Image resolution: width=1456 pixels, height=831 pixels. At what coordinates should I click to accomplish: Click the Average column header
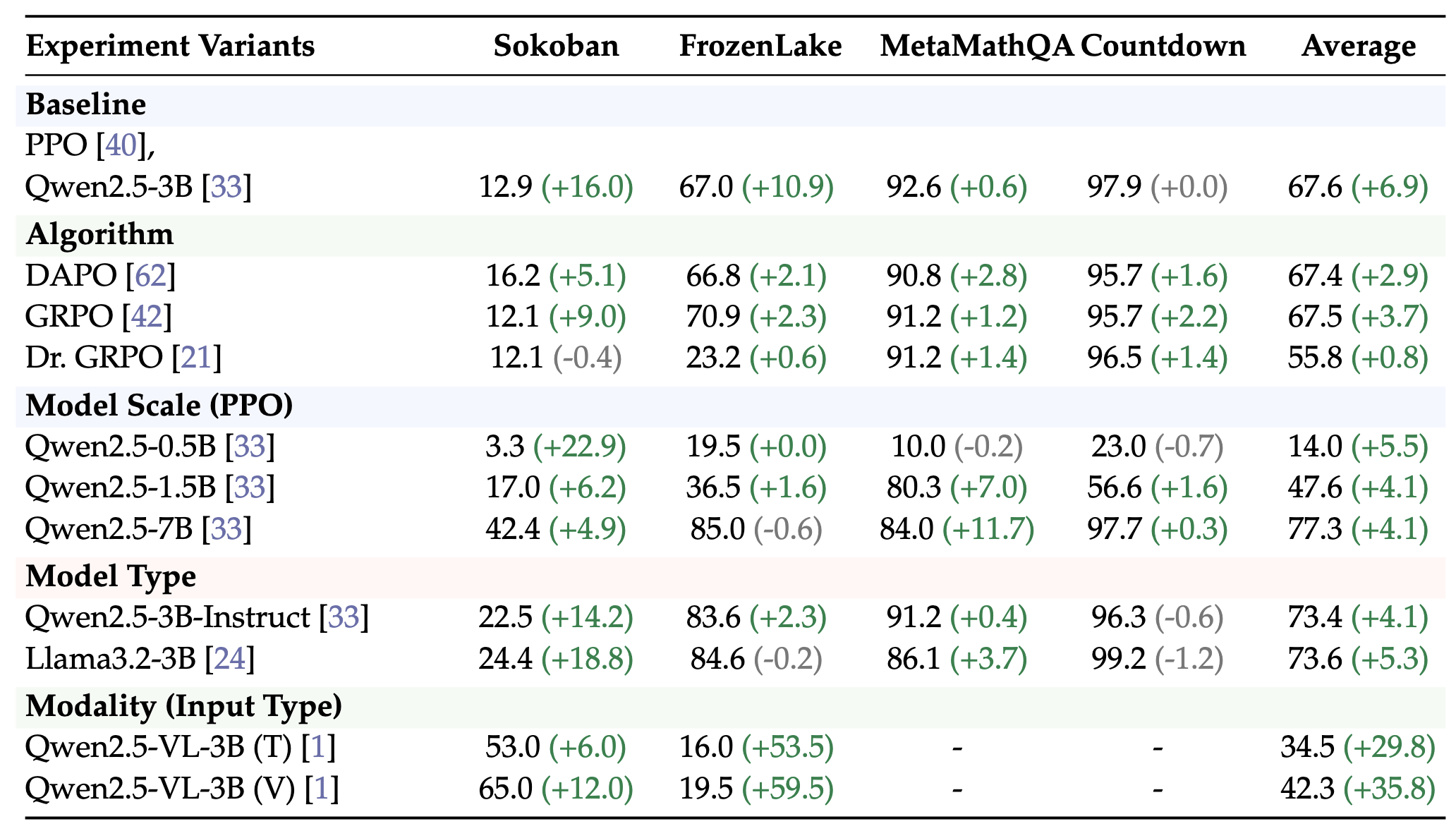tap(1359, 47)
